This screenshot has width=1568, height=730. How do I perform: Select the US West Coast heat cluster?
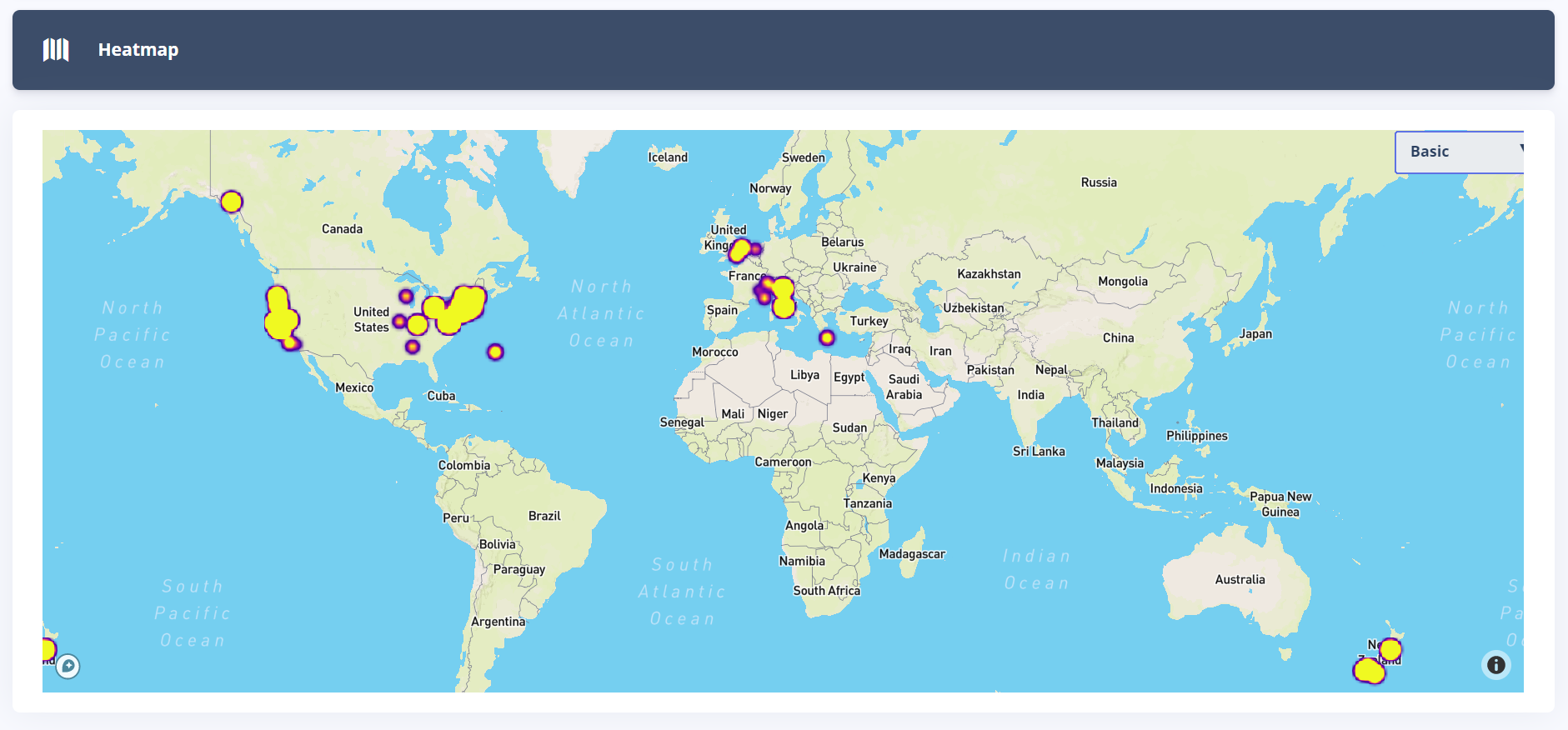pos(280,318)
